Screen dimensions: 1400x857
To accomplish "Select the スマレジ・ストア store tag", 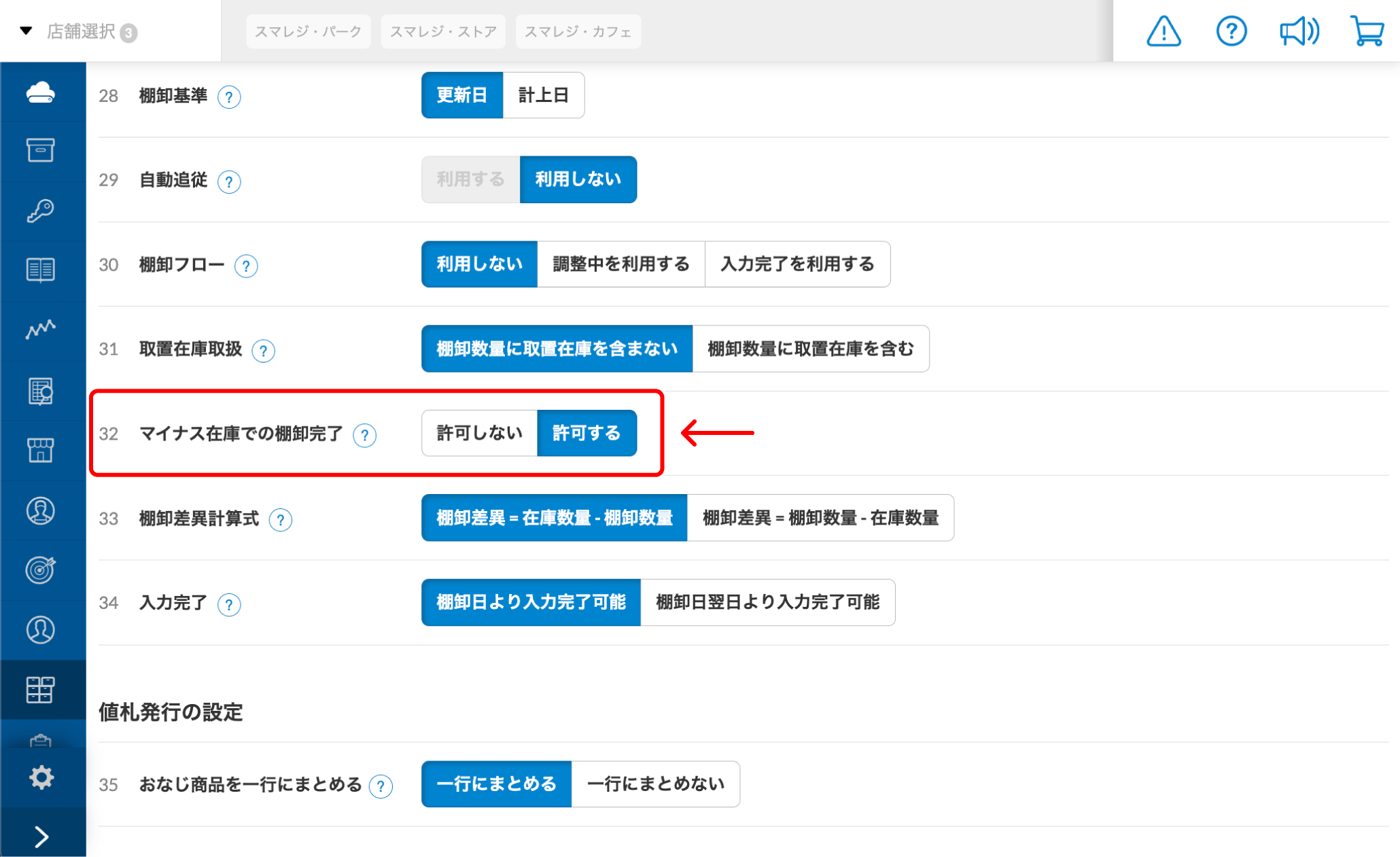I will [x=443, y=31].
